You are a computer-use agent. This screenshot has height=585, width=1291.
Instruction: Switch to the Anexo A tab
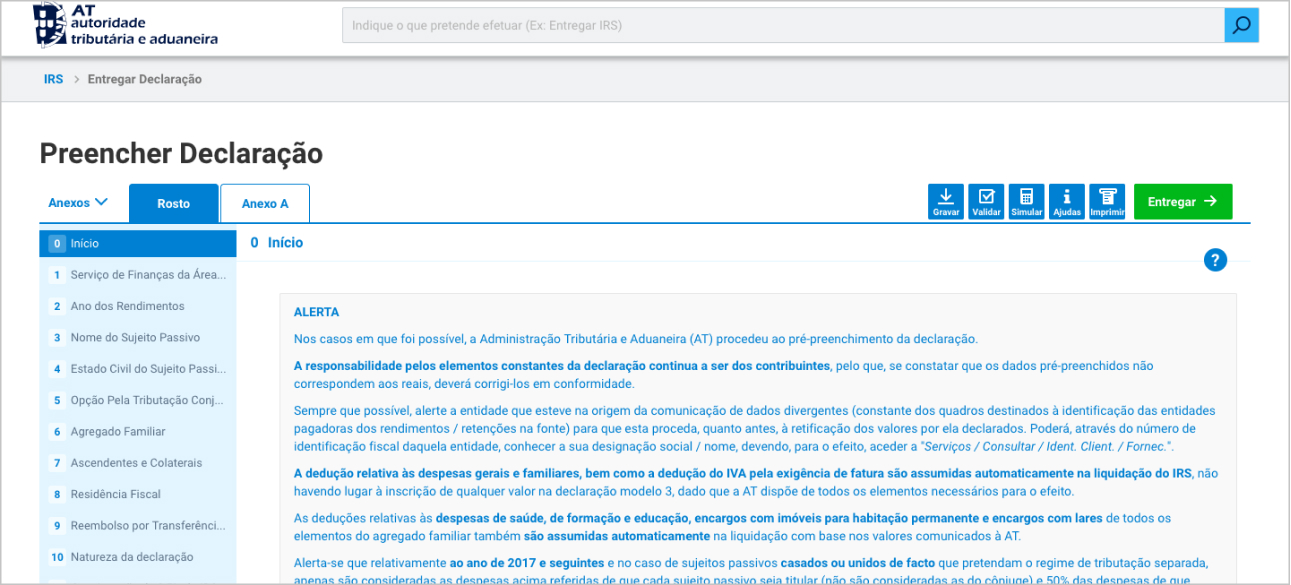[265, 203]
